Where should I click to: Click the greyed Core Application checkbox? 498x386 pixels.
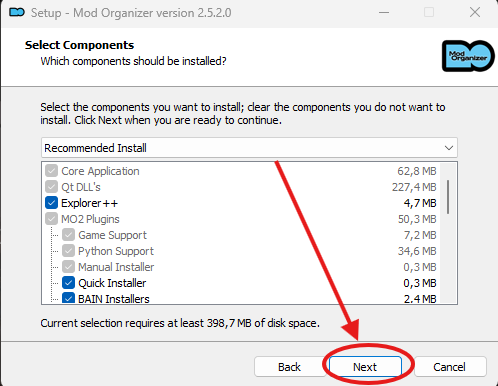click(51, 171)
